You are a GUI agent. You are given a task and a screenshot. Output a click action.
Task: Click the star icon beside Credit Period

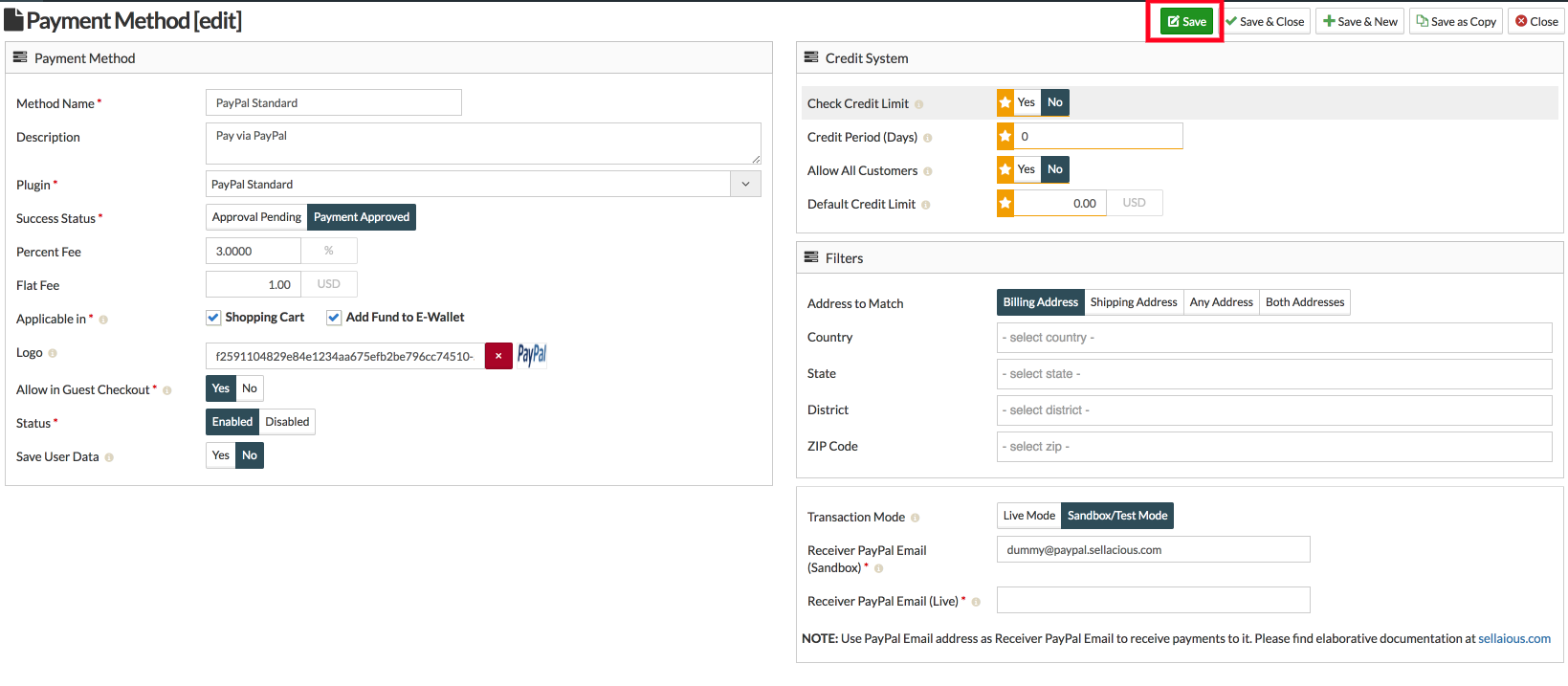[x=1005, y=136]
